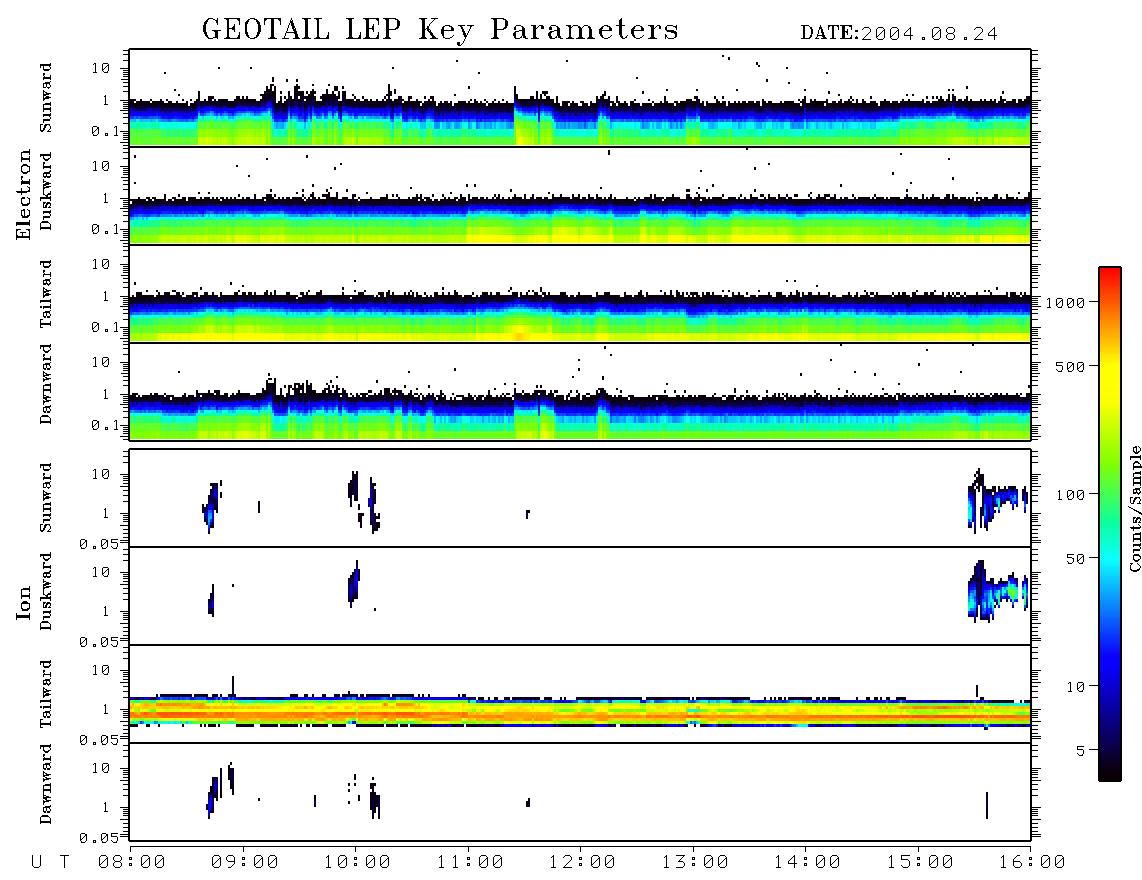Click the Electron Sunward panel label
Viewport: 1142px width, 880px height.
(46, 98)
